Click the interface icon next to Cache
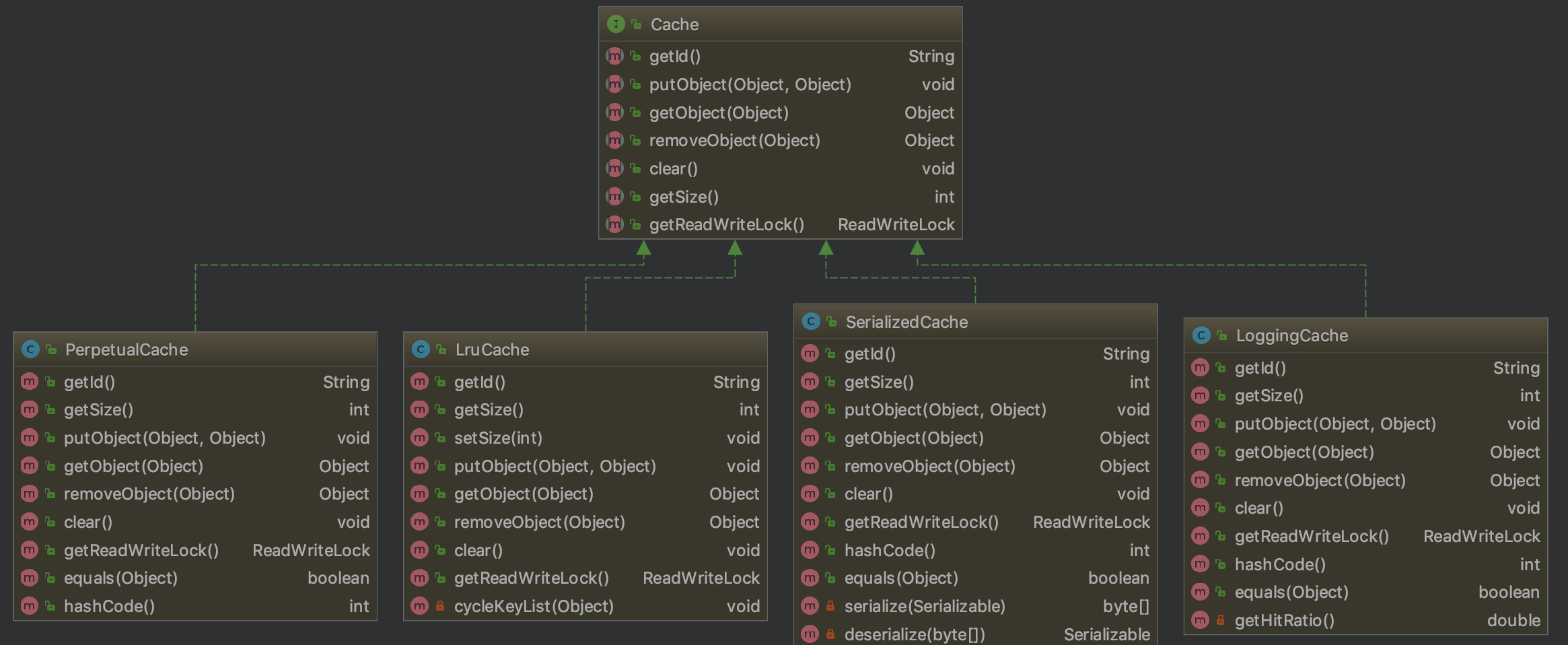The height and width of the screenshot is (645, 1568). coord(615,24)
